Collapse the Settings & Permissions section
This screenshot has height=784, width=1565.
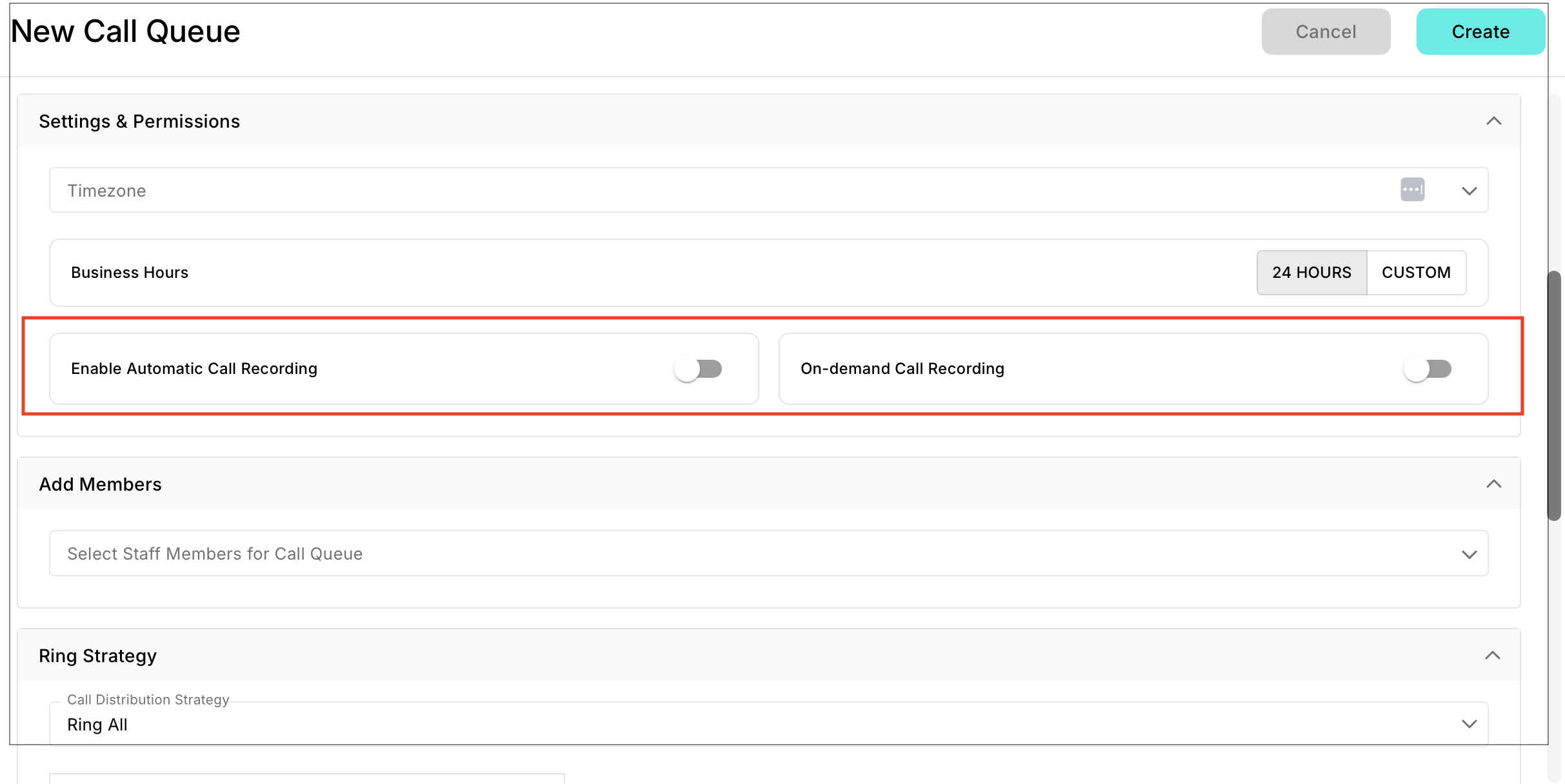pos(1493,121)
